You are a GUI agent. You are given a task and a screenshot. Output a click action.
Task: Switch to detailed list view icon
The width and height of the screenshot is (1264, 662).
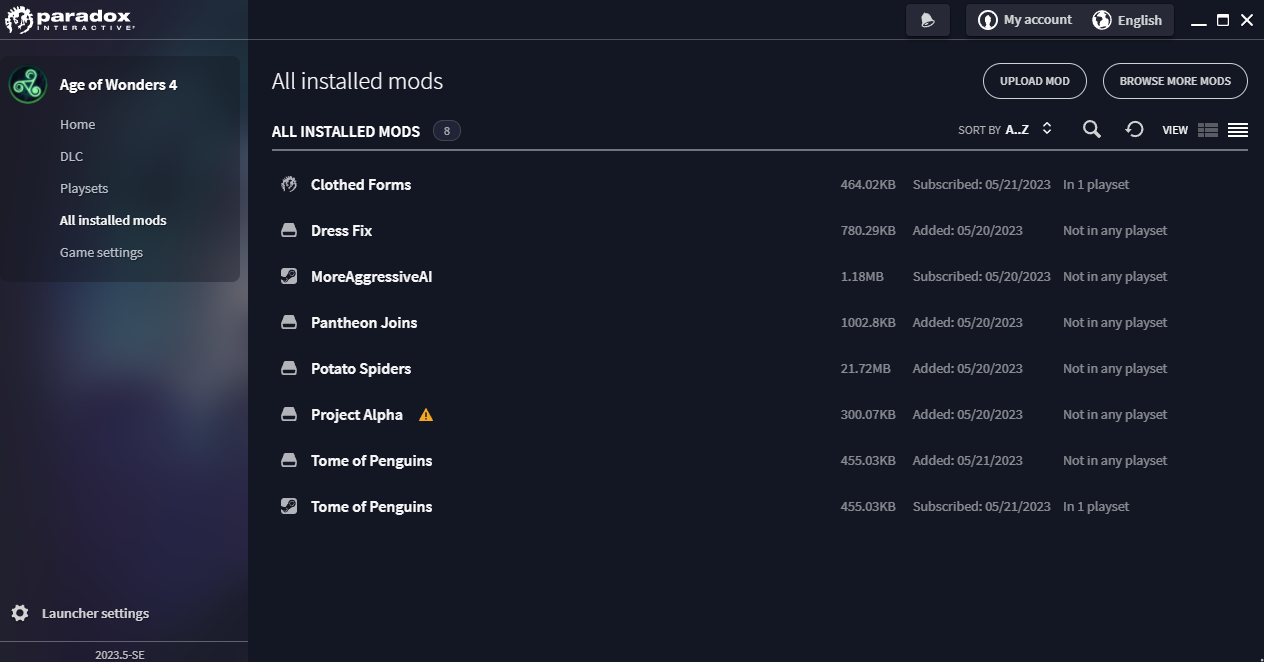pos(1208,130)
